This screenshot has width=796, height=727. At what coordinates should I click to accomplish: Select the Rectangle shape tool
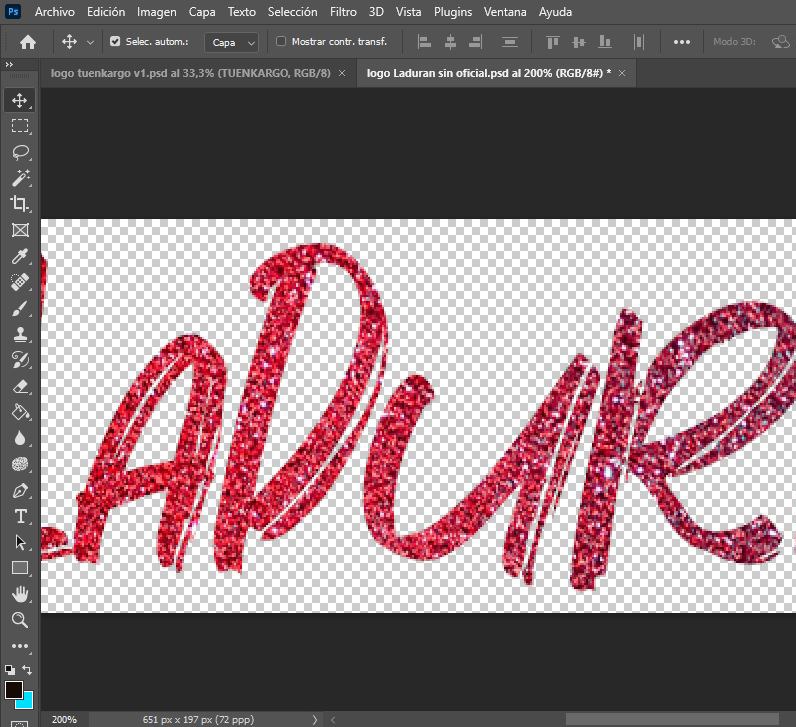tap(20, 568)
